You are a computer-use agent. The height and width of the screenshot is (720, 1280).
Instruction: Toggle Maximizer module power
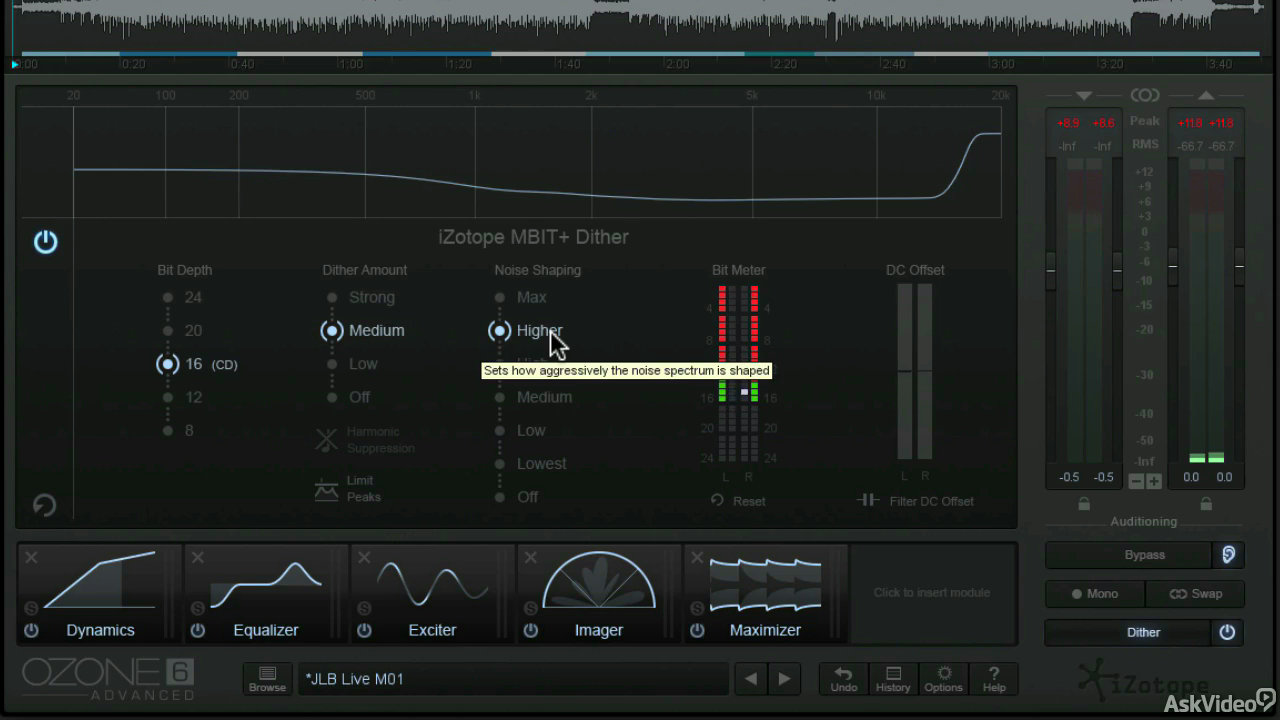point(697,630)
